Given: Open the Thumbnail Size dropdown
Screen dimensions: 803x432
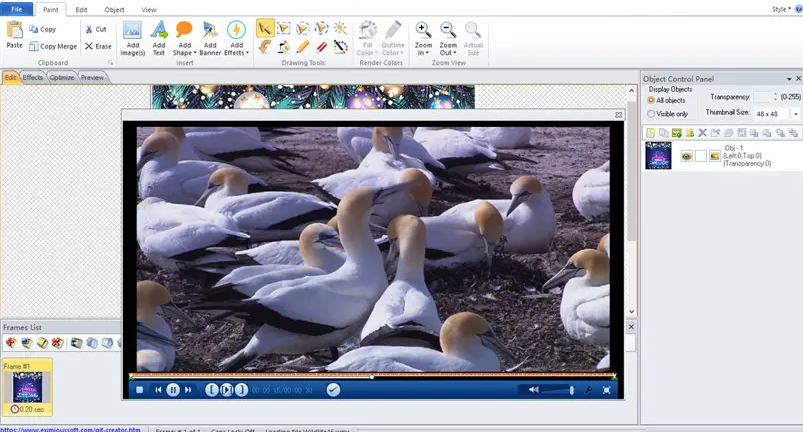Looking at the screenshot, I should click(795, 114).
